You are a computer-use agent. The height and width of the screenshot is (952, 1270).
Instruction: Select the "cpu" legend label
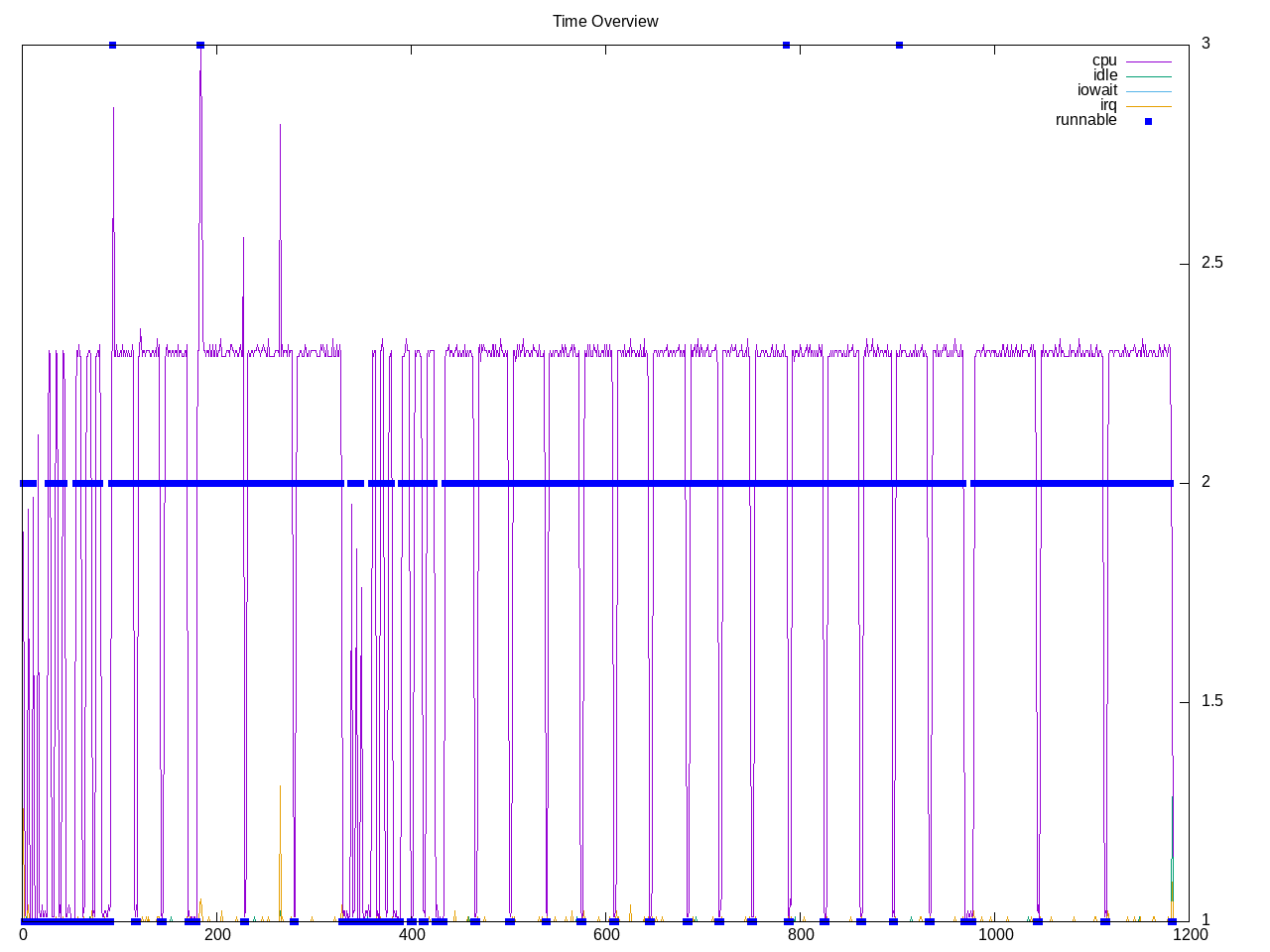pyautogui.click(x=1104, y=60)
